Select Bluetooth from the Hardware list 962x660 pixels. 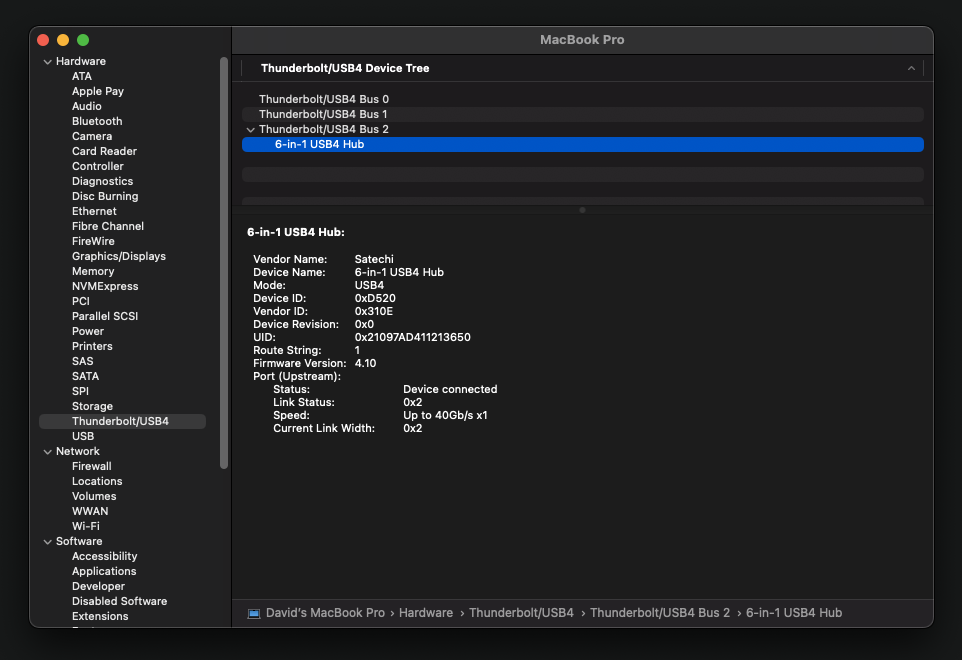tap(97, 122)
